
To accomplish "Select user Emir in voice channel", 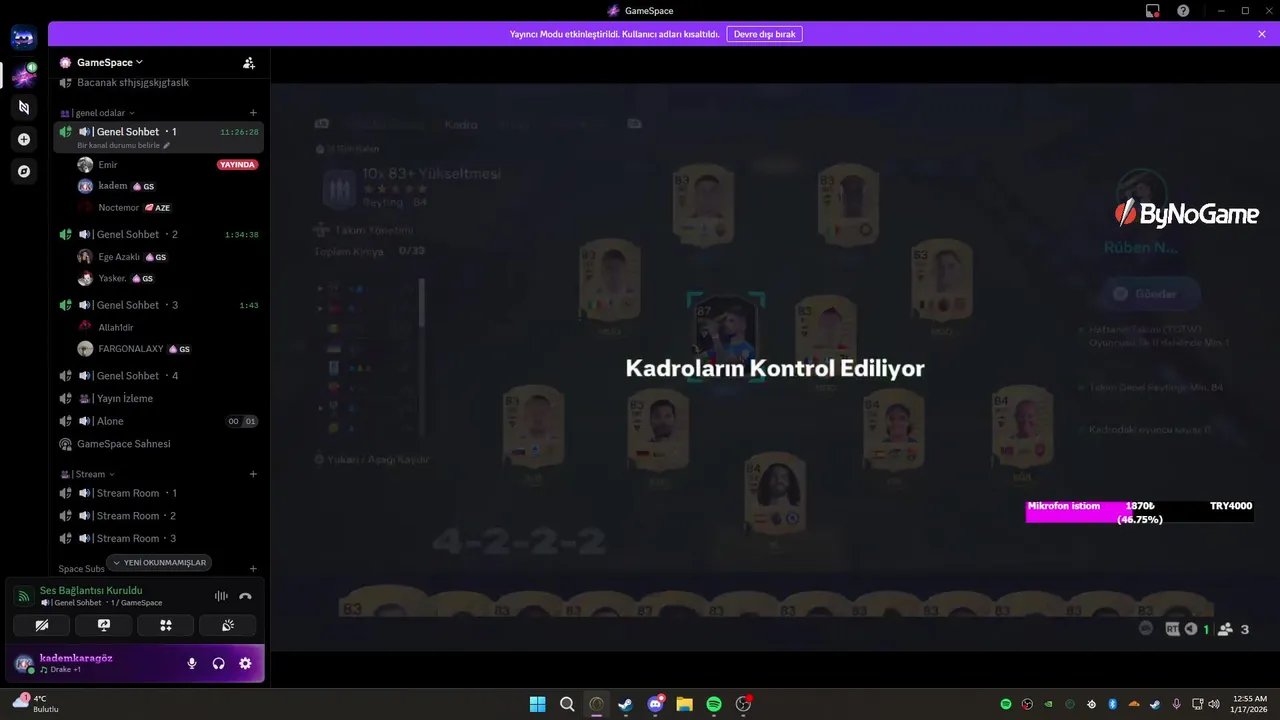I will pos(108,164).
